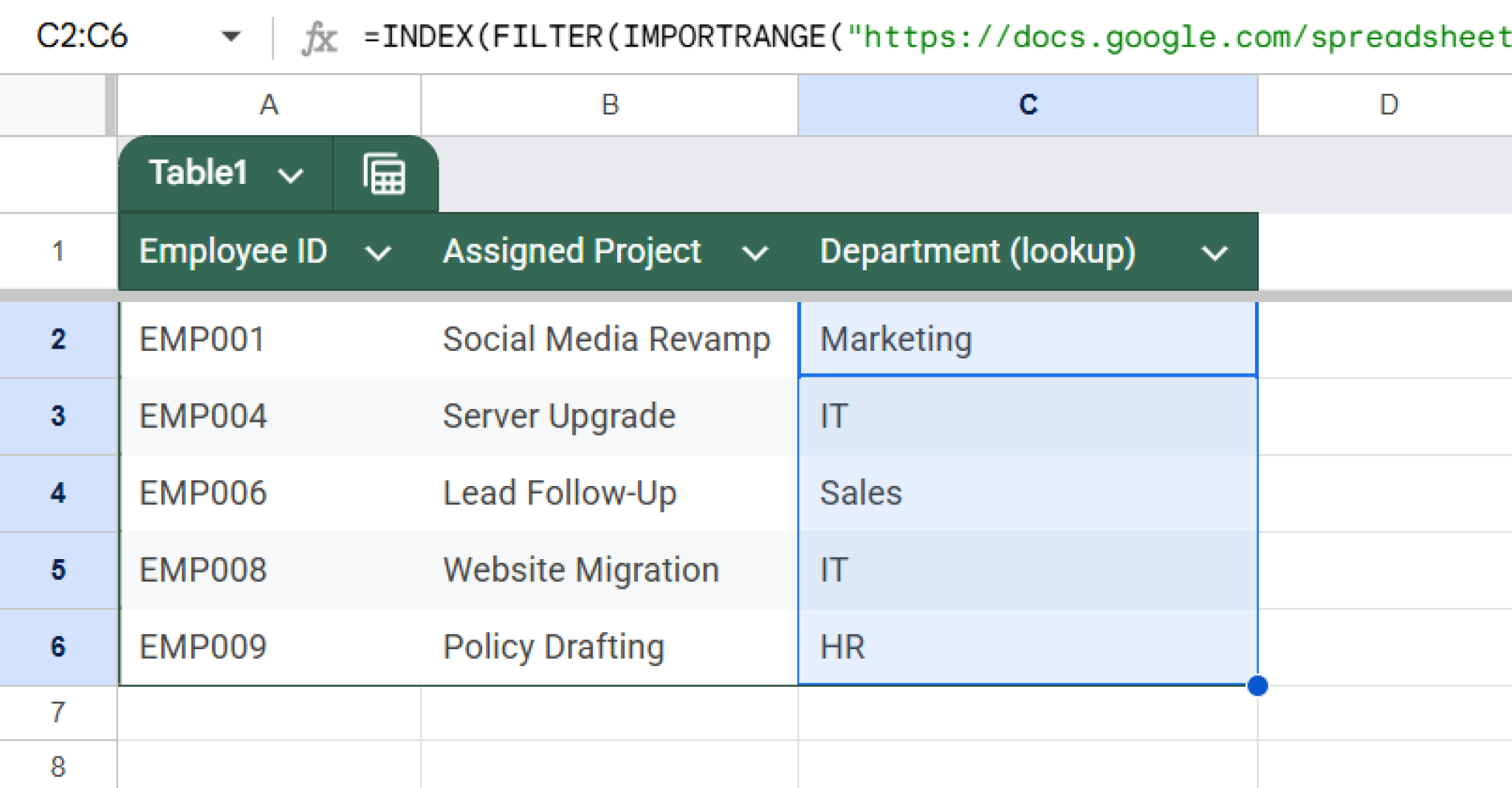The width and height of the screenshot is (1512, 788).
Task: Open the Table1 name chevron menu
Action: (x=291, y=175)
